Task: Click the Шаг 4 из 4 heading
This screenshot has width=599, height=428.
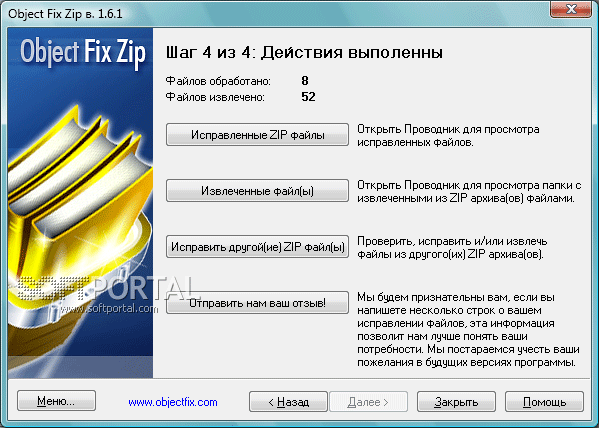Action: pyautogui.click(x=304, y=52)
